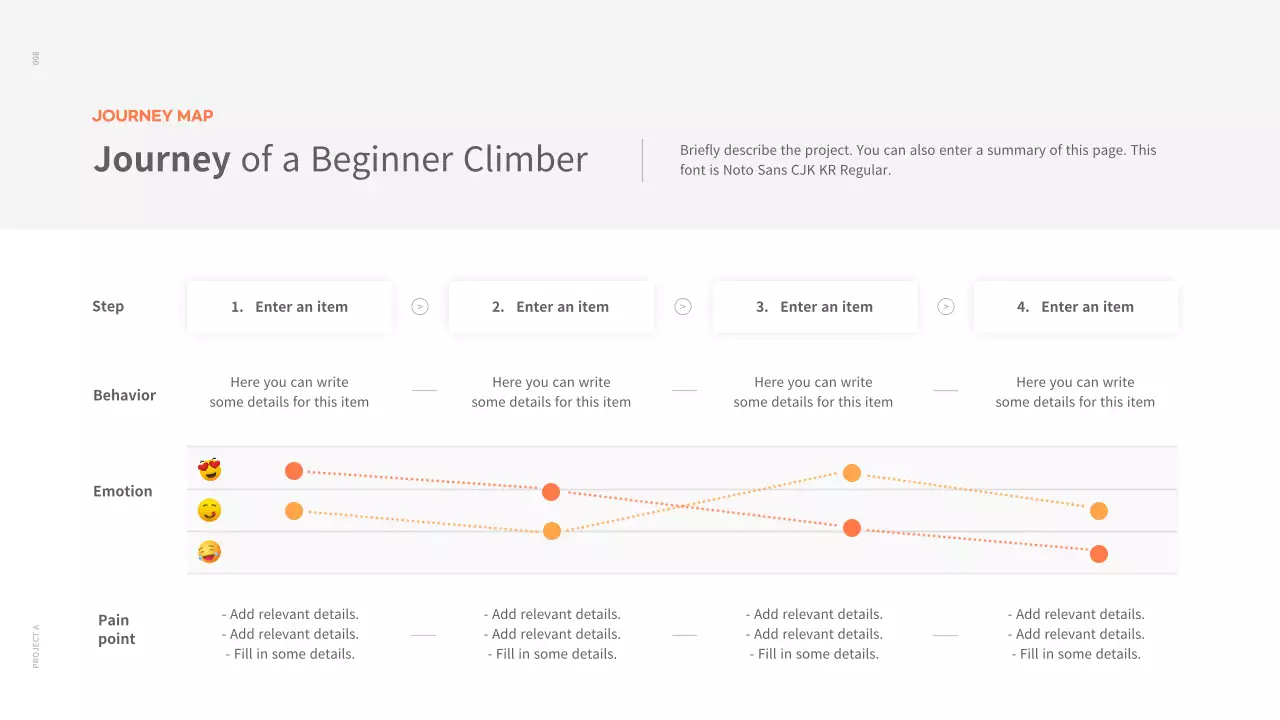Select the dark orange dot under step 4
Viewport: 1280px width, 720px height.
tap(1099, 554)
